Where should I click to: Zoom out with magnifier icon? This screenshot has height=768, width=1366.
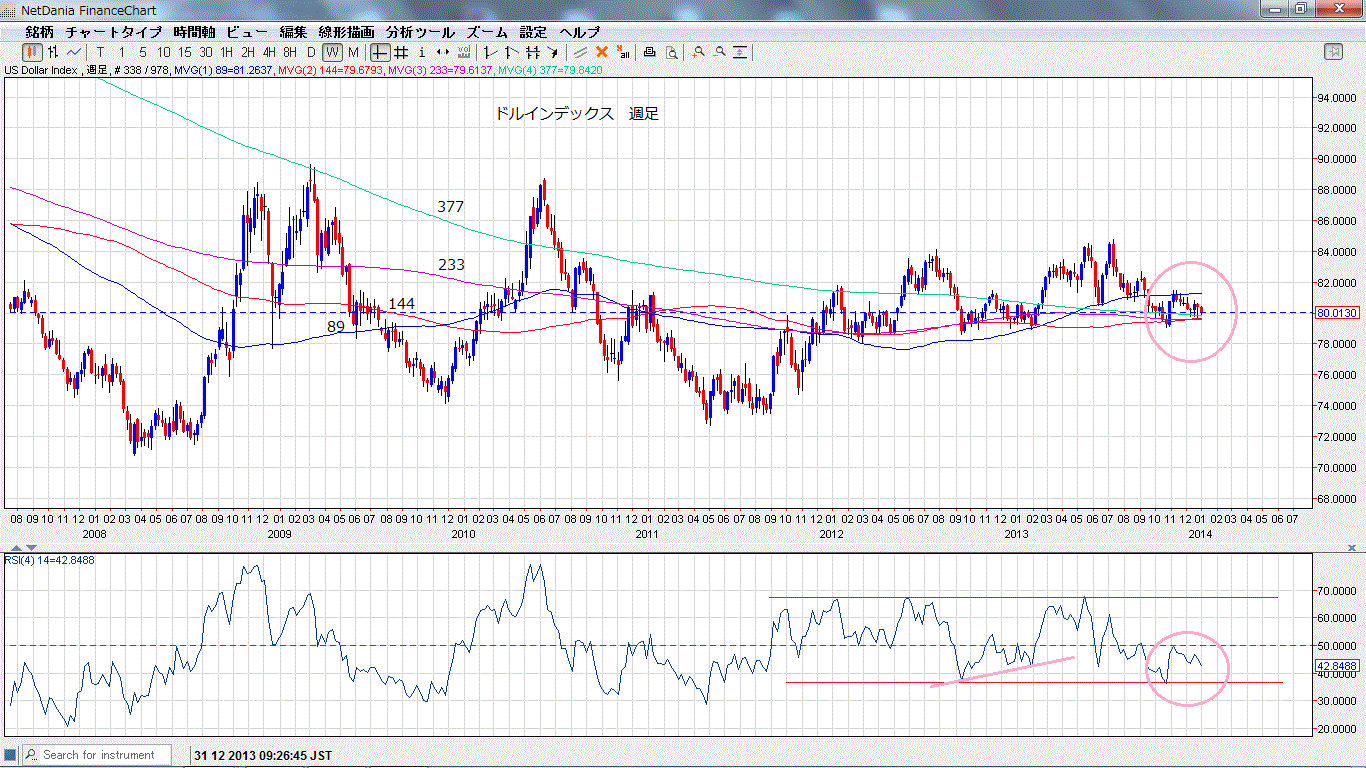click(719, 52)
